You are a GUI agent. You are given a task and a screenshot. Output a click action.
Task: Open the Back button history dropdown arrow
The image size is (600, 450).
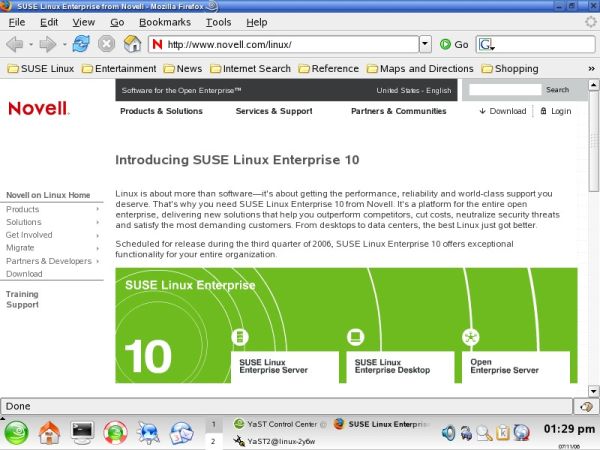(x=31, y=45)
